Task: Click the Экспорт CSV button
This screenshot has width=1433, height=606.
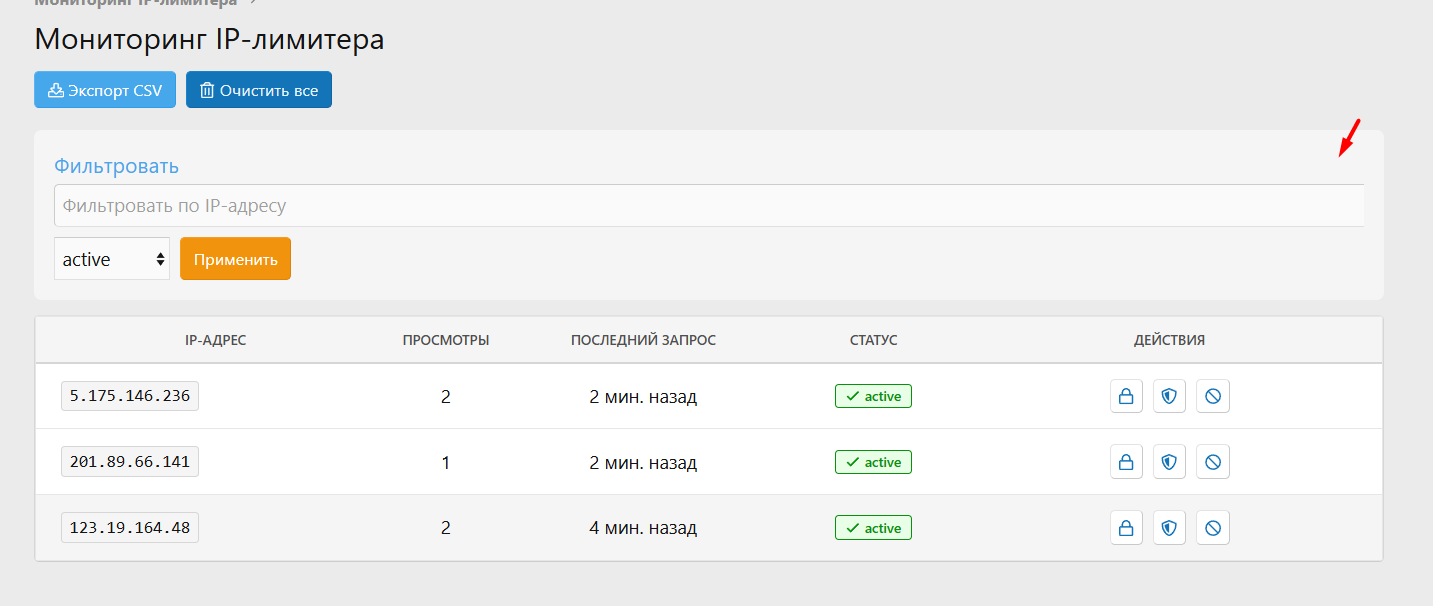Action: [105, 90]
